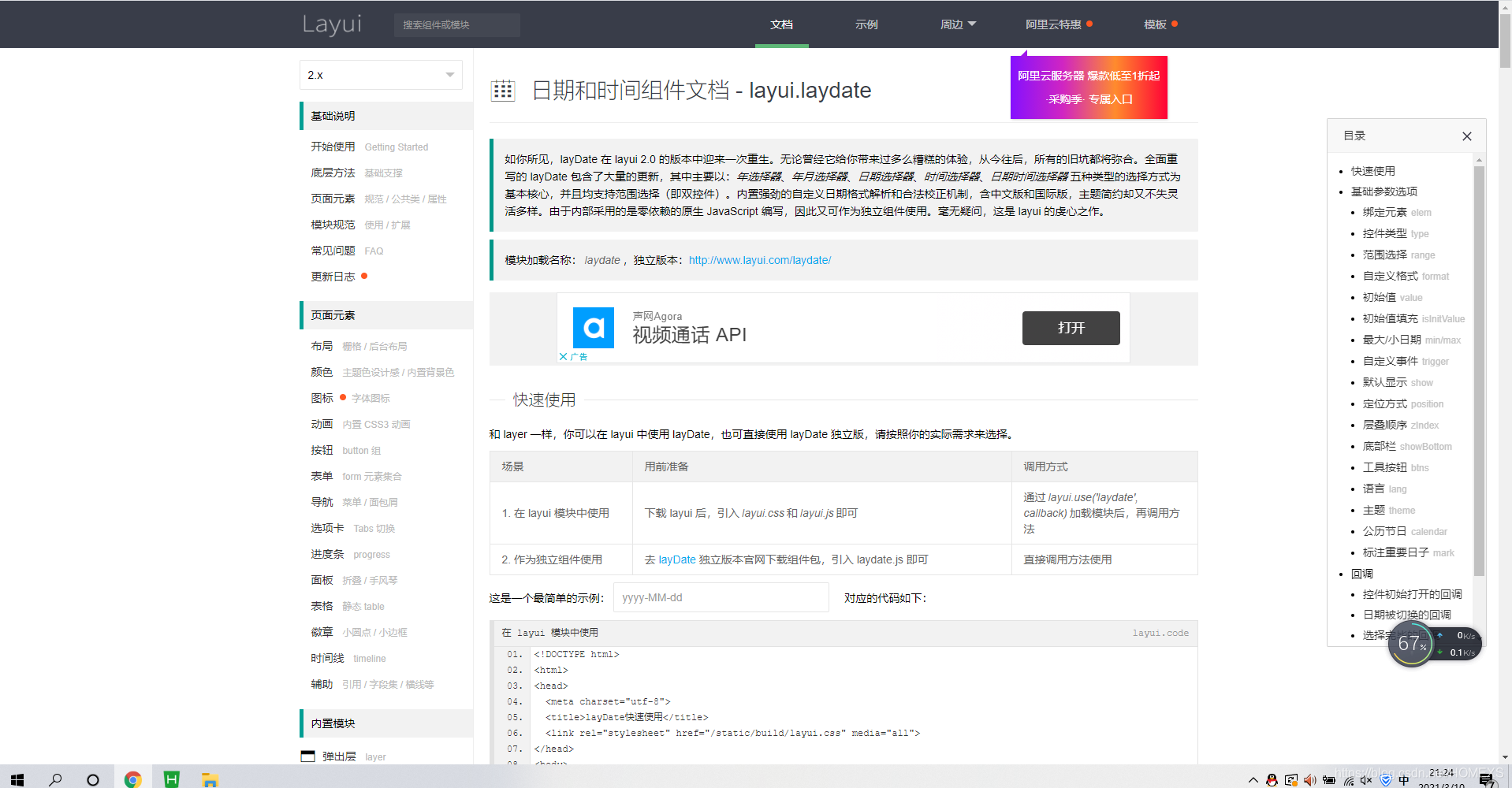Click the 弹出层 layer window icon

[308, 756]
